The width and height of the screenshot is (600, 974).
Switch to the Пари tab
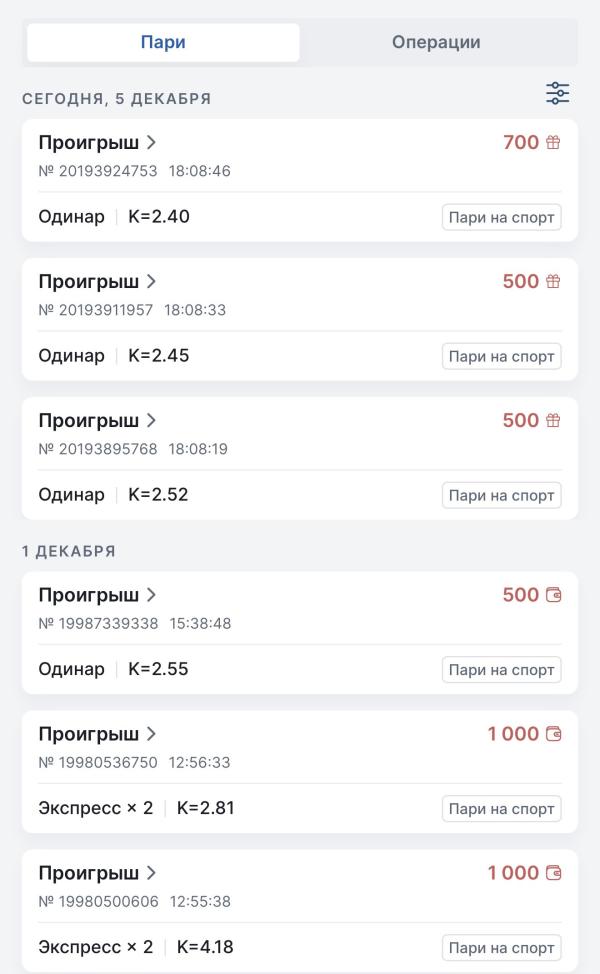163,42
